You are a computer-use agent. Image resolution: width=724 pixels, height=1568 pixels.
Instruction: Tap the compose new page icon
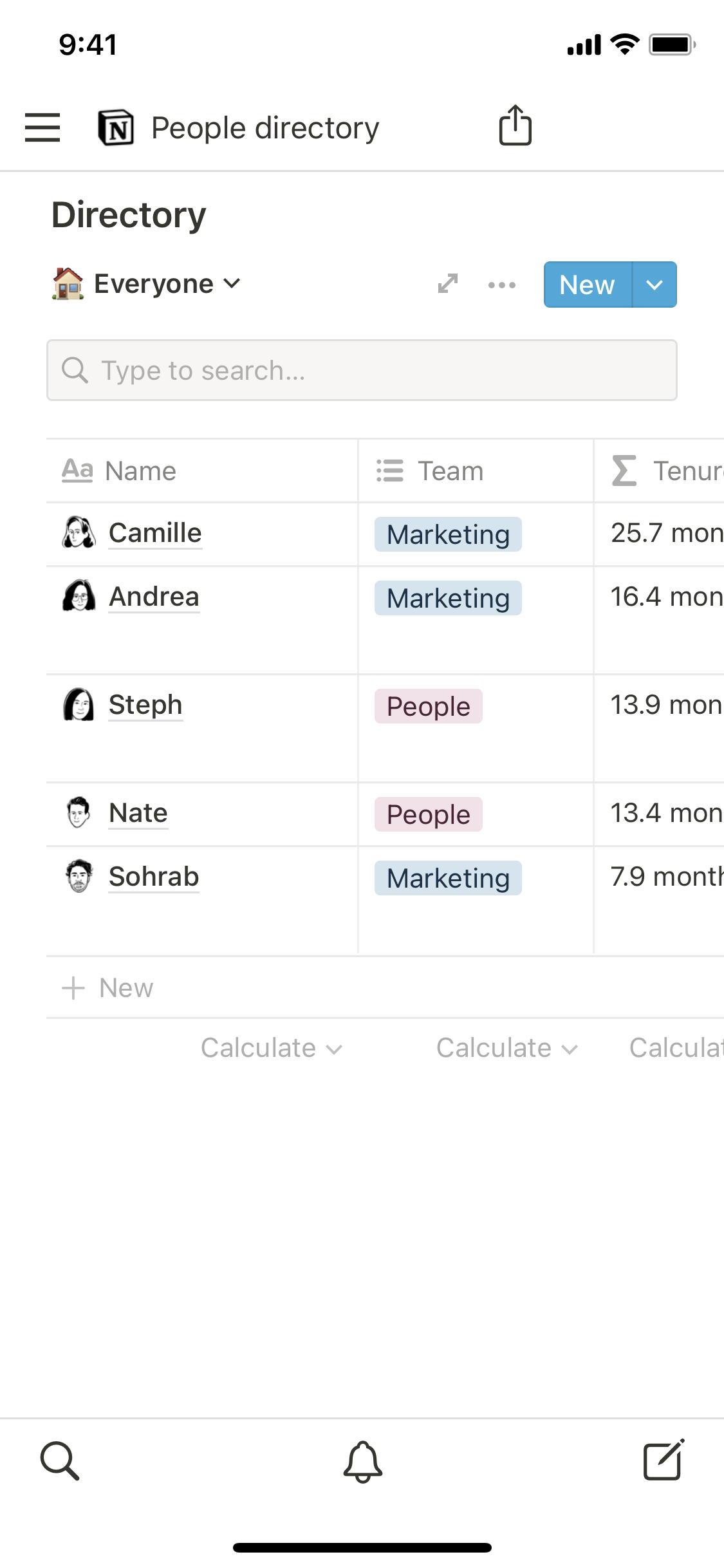point(664,1460)
